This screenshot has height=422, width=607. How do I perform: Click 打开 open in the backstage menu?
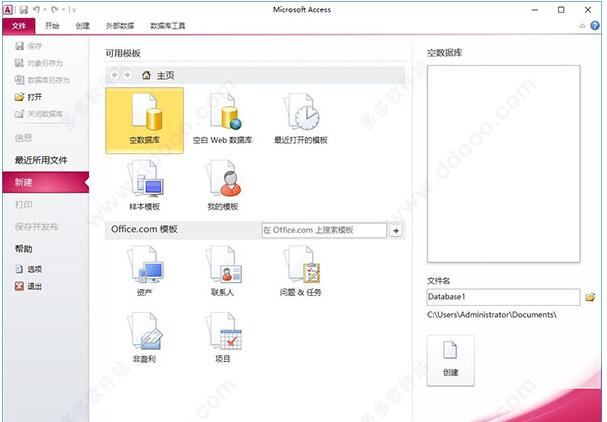[x=28, y=97]
